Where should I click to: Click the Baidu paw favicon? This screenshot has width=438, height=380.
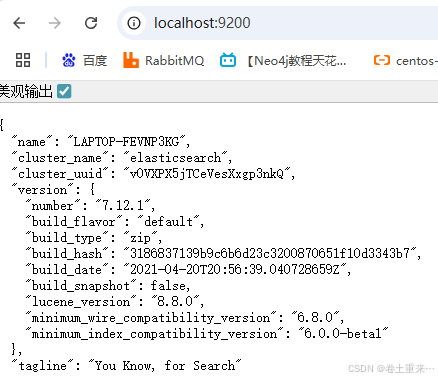pyautogui.click(x=69, y=60)
